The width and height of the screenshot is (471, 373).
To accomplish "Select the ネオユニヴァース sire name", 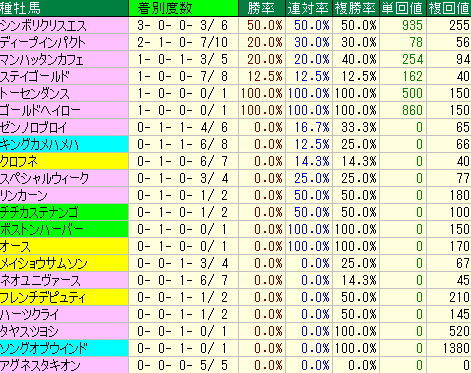I will 40,280.
